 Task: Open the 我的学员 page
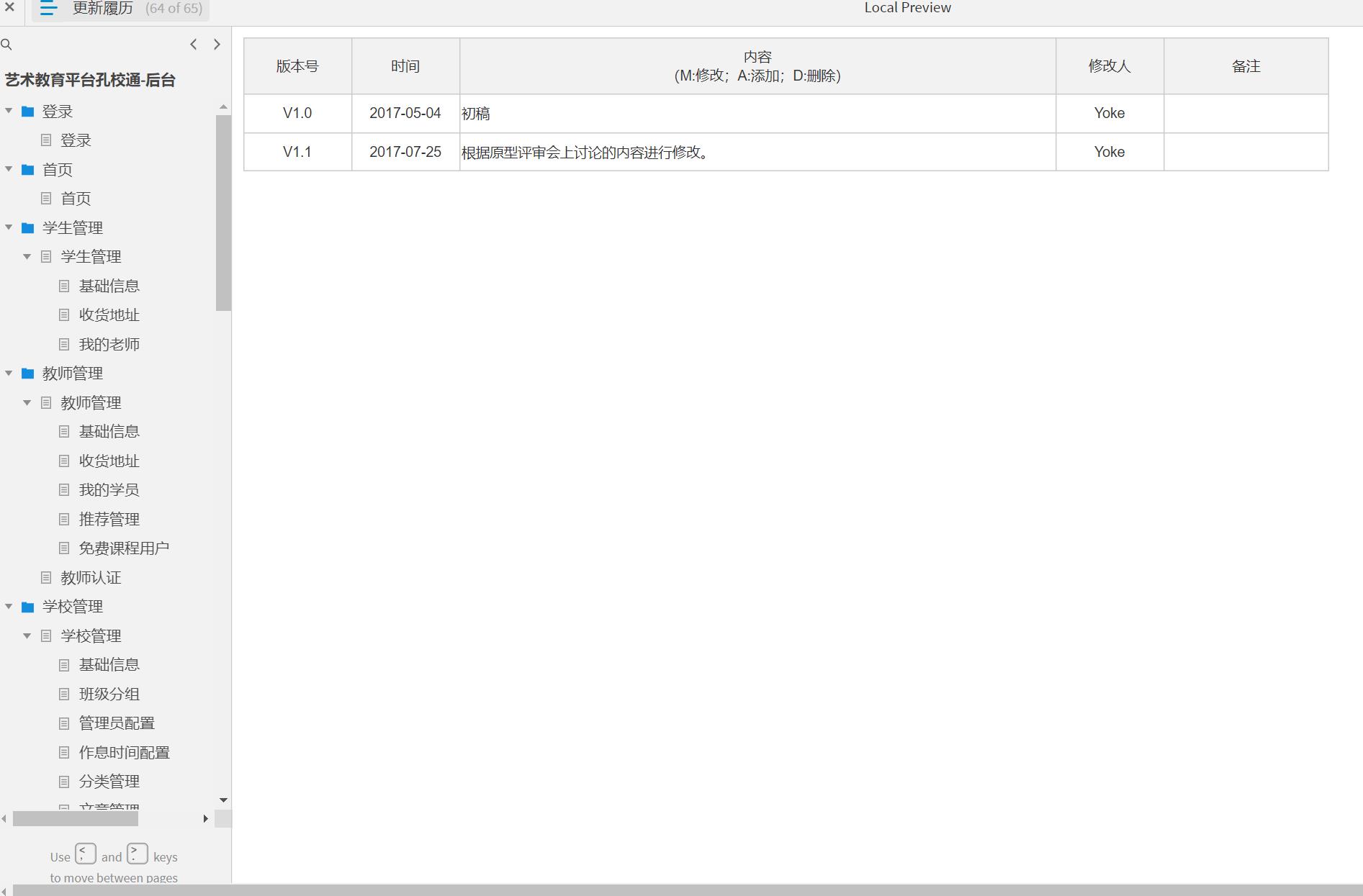109,490
